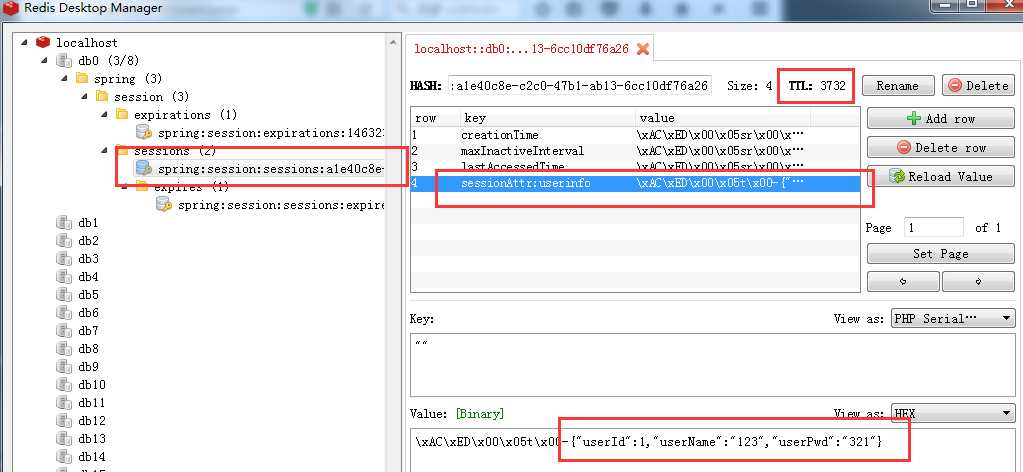Screen dimensions: 1023x472
Task: Click the db5 database icon
Action: point(64,294)
